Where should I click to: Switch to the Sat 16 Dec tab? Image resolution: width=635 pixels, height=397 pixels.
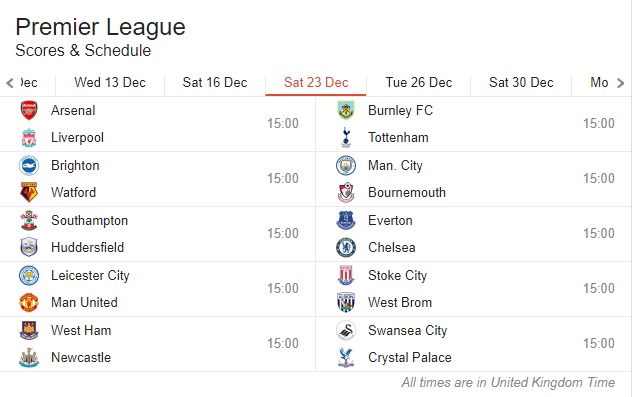pyautogui.click(x=215, y=83)
